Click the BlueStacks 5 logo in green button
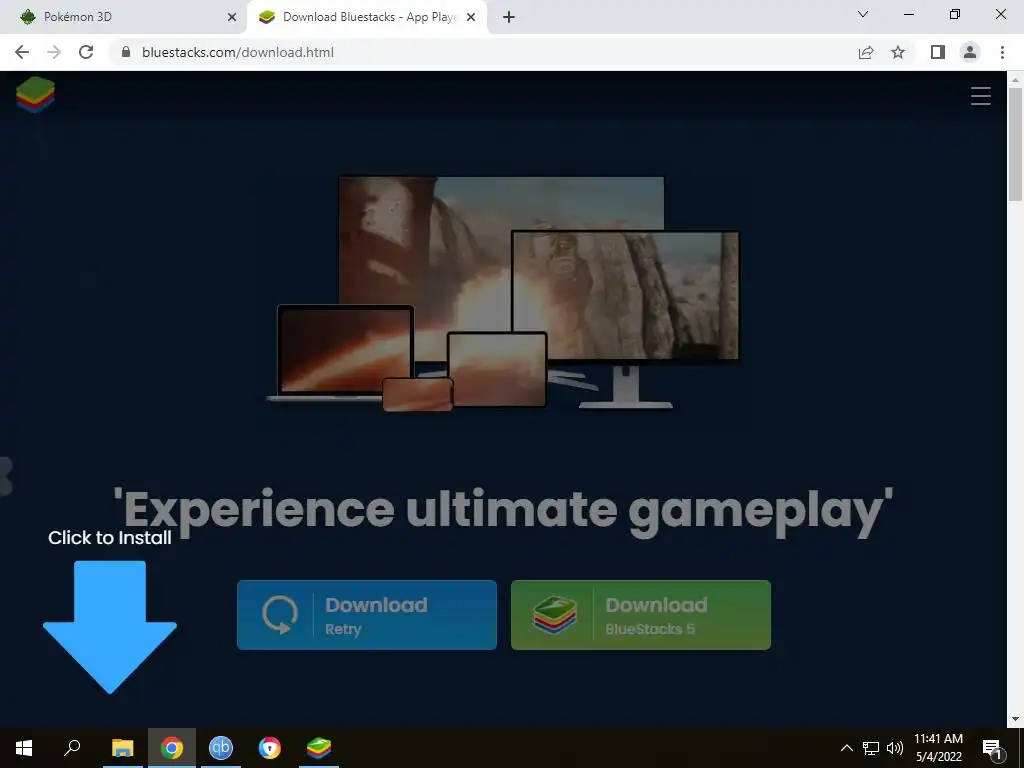 point(554,615)
